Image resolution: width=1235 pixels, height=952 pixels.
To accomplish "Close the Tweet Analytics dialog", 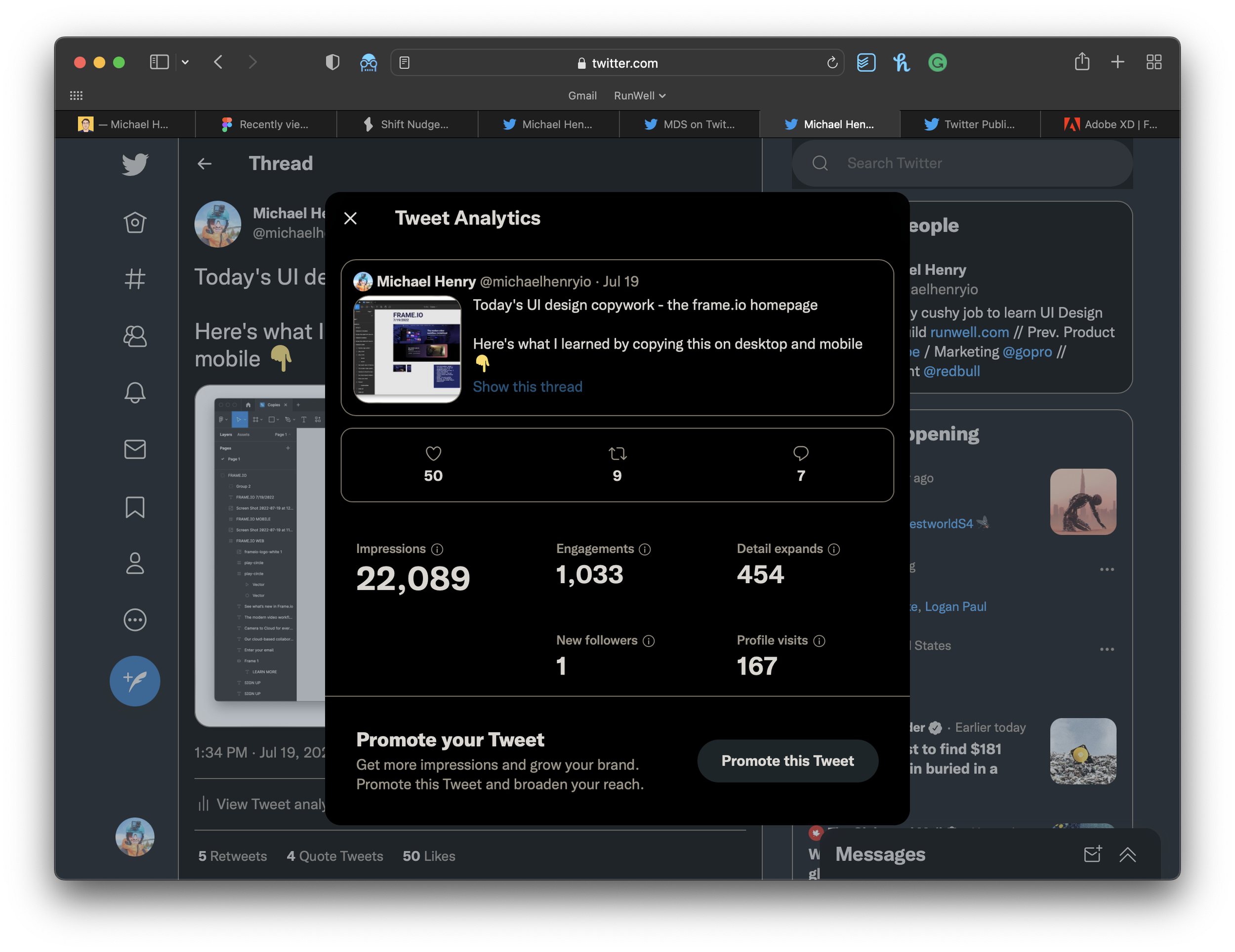I will click(350, 218).
